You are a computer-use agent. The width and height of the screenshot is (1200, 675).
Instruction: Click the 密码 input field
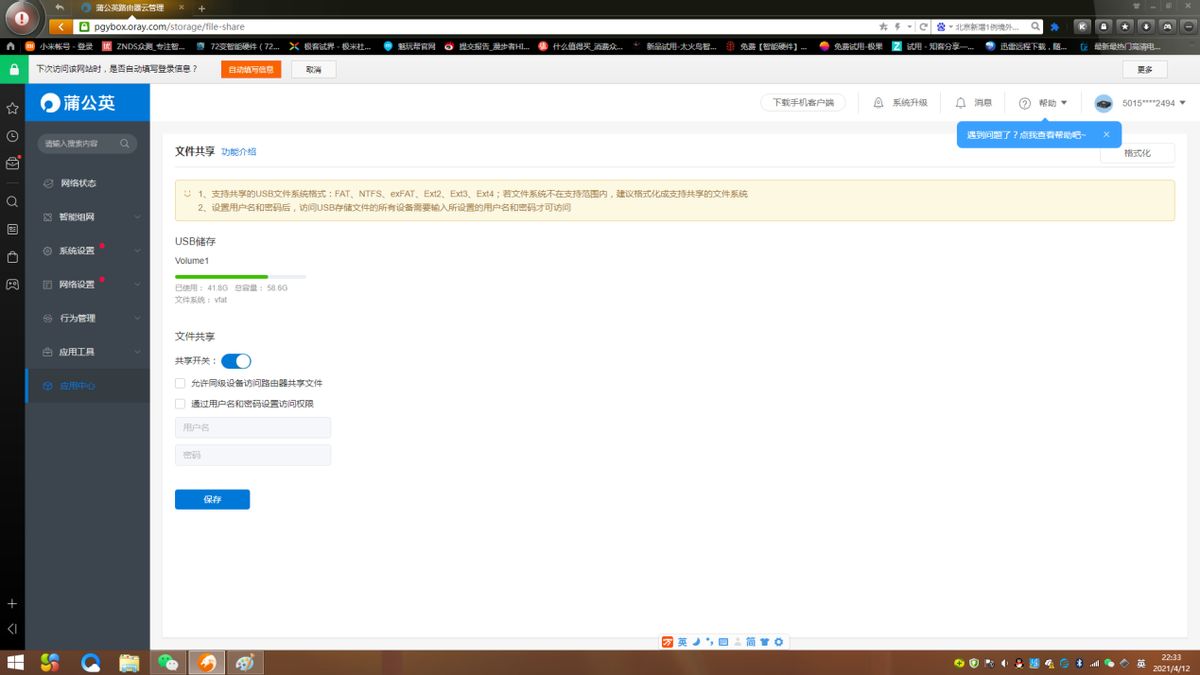pos(252,455)
